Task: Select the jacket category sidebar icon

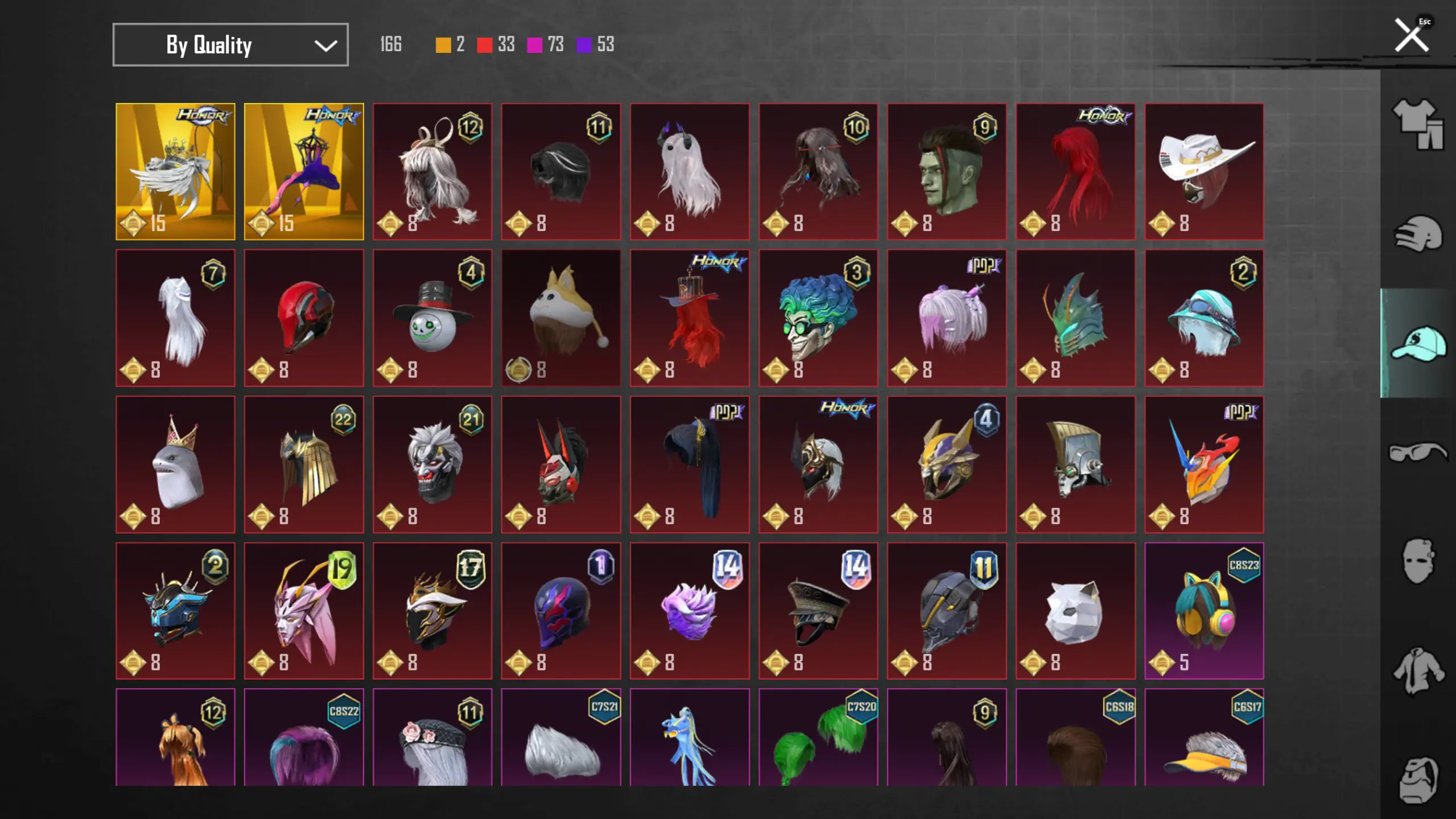Action: (1418, 671)
